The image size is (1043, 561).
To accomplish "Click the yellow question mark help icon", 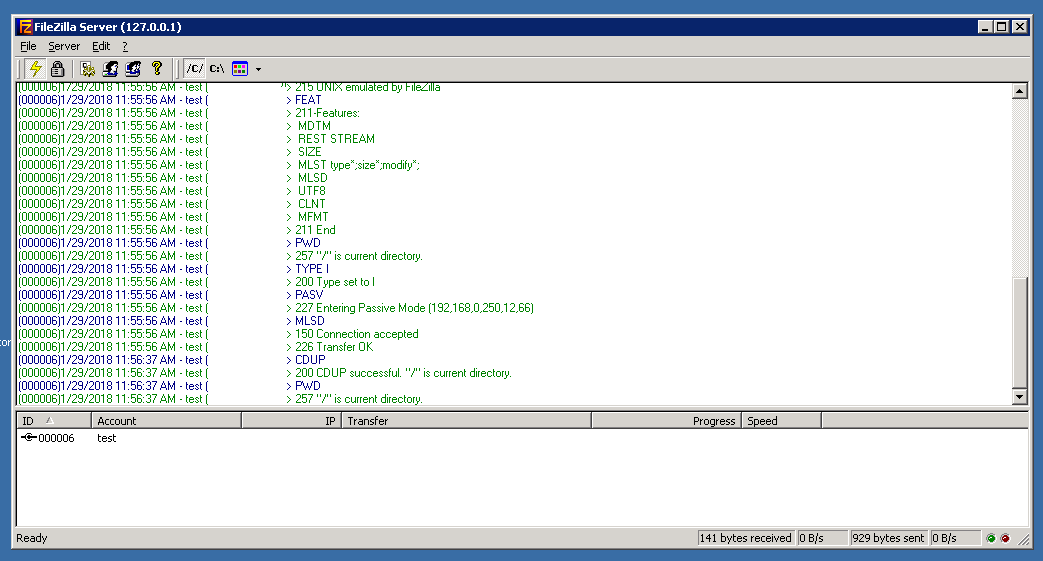I will click(157, 69).
